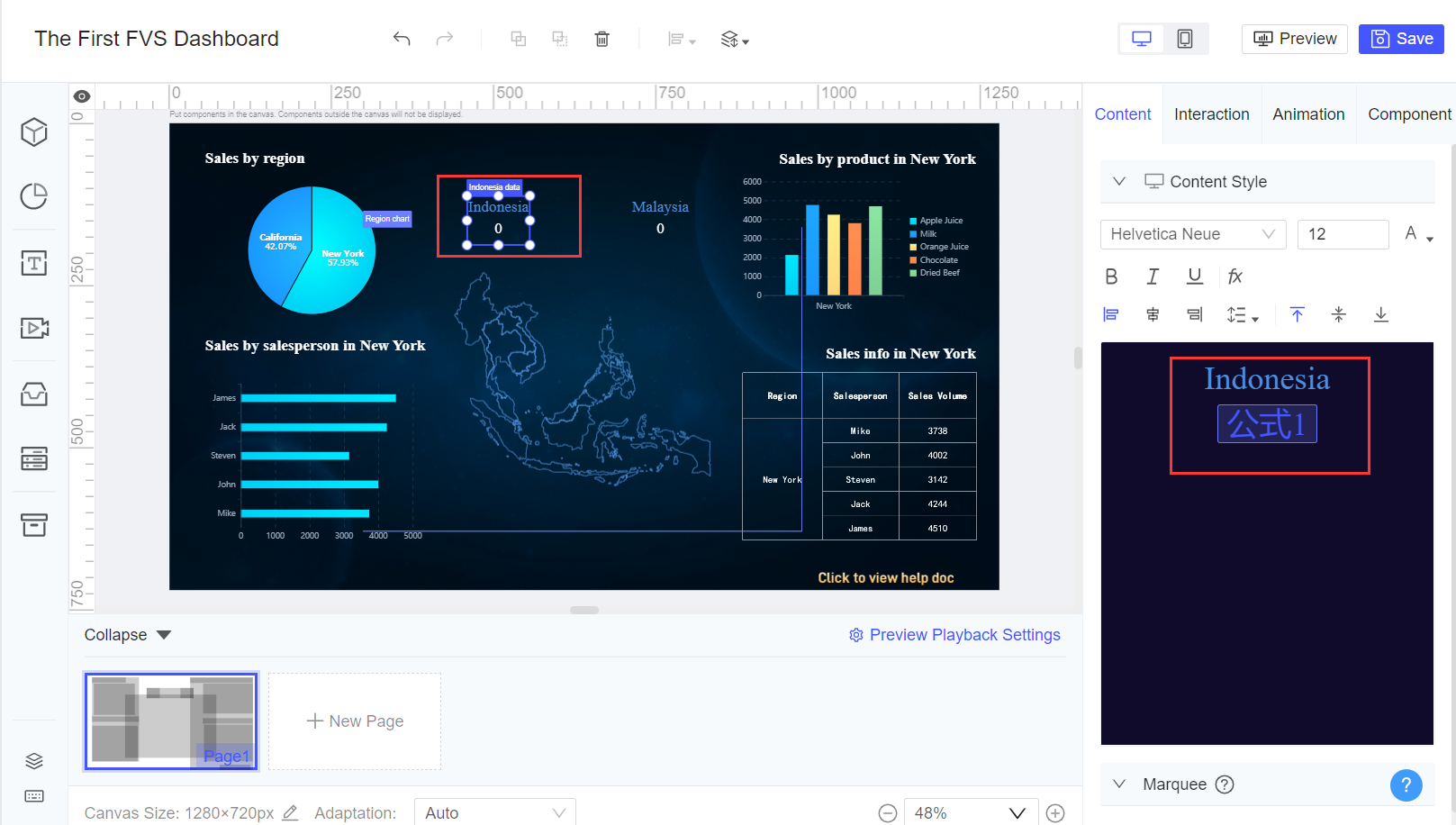Apply bold formatting to the text

[x=1111, y=276]
